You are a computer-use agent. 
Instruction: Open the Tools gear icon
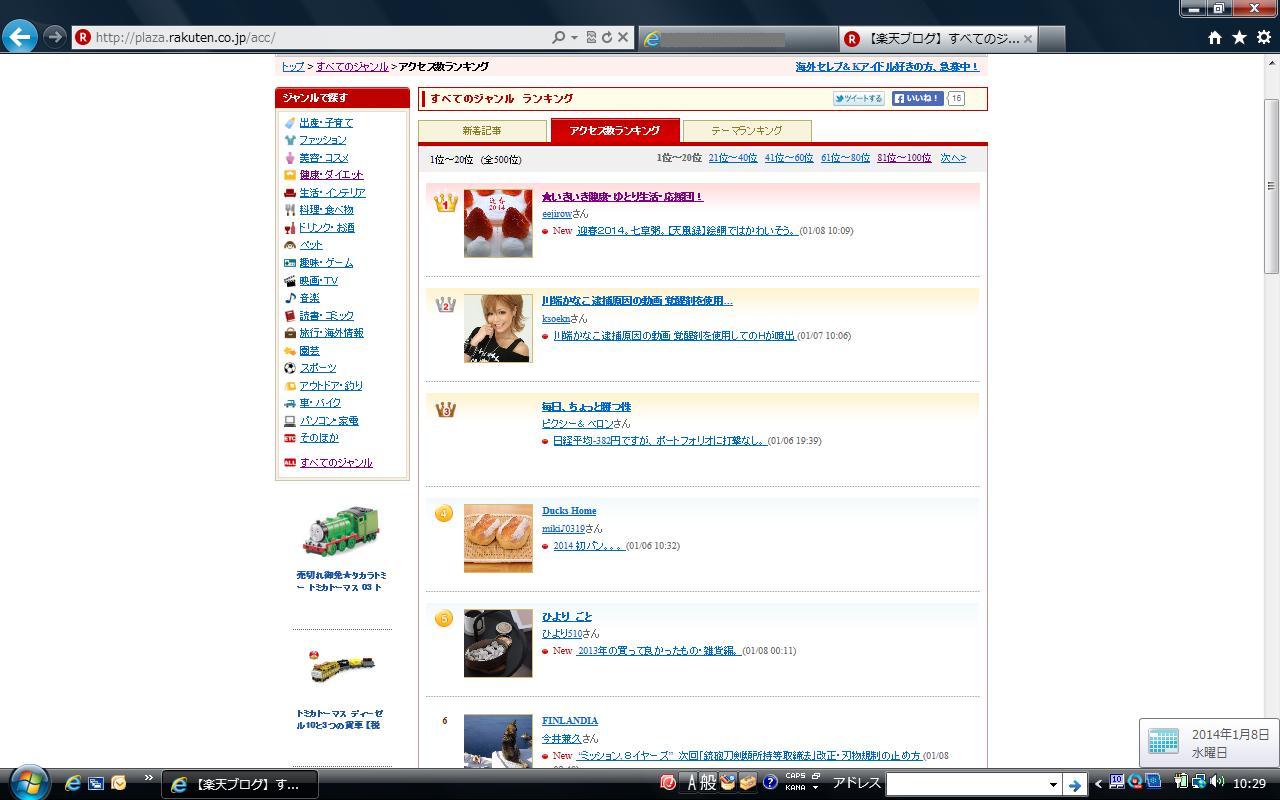point(1263,37)
